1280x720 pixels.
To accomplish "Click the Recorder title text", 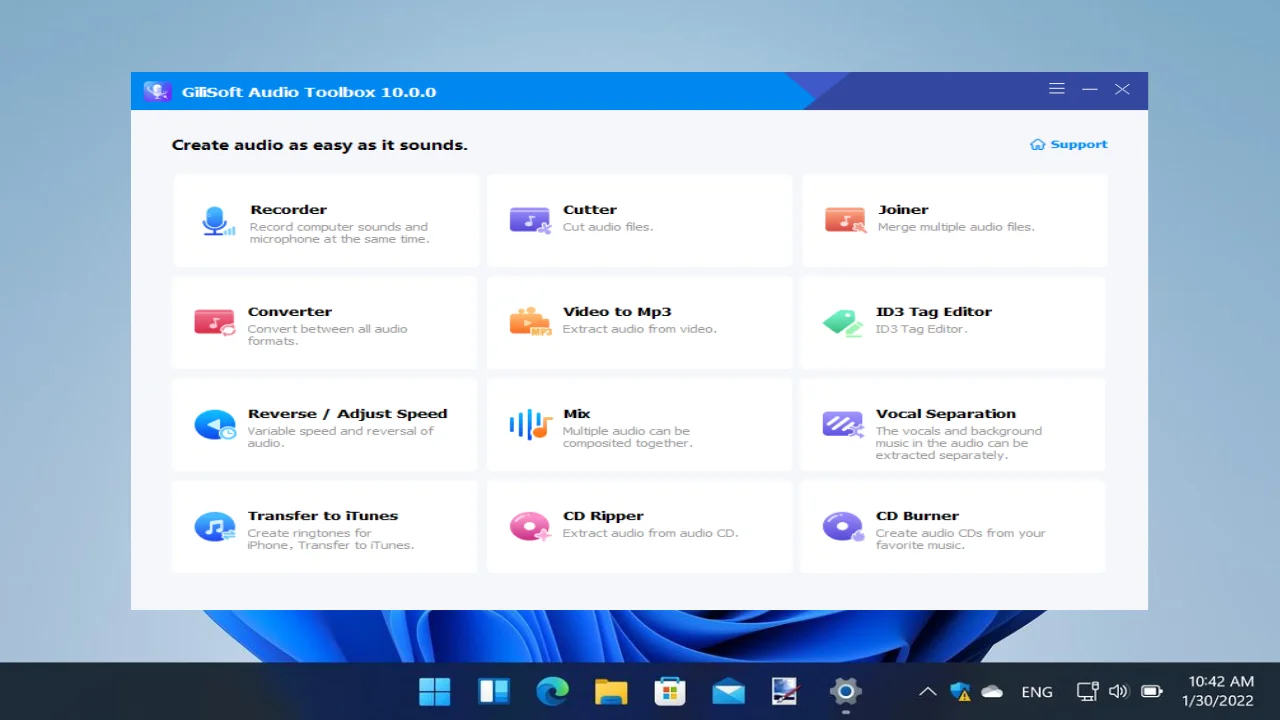I will (288, 210).
